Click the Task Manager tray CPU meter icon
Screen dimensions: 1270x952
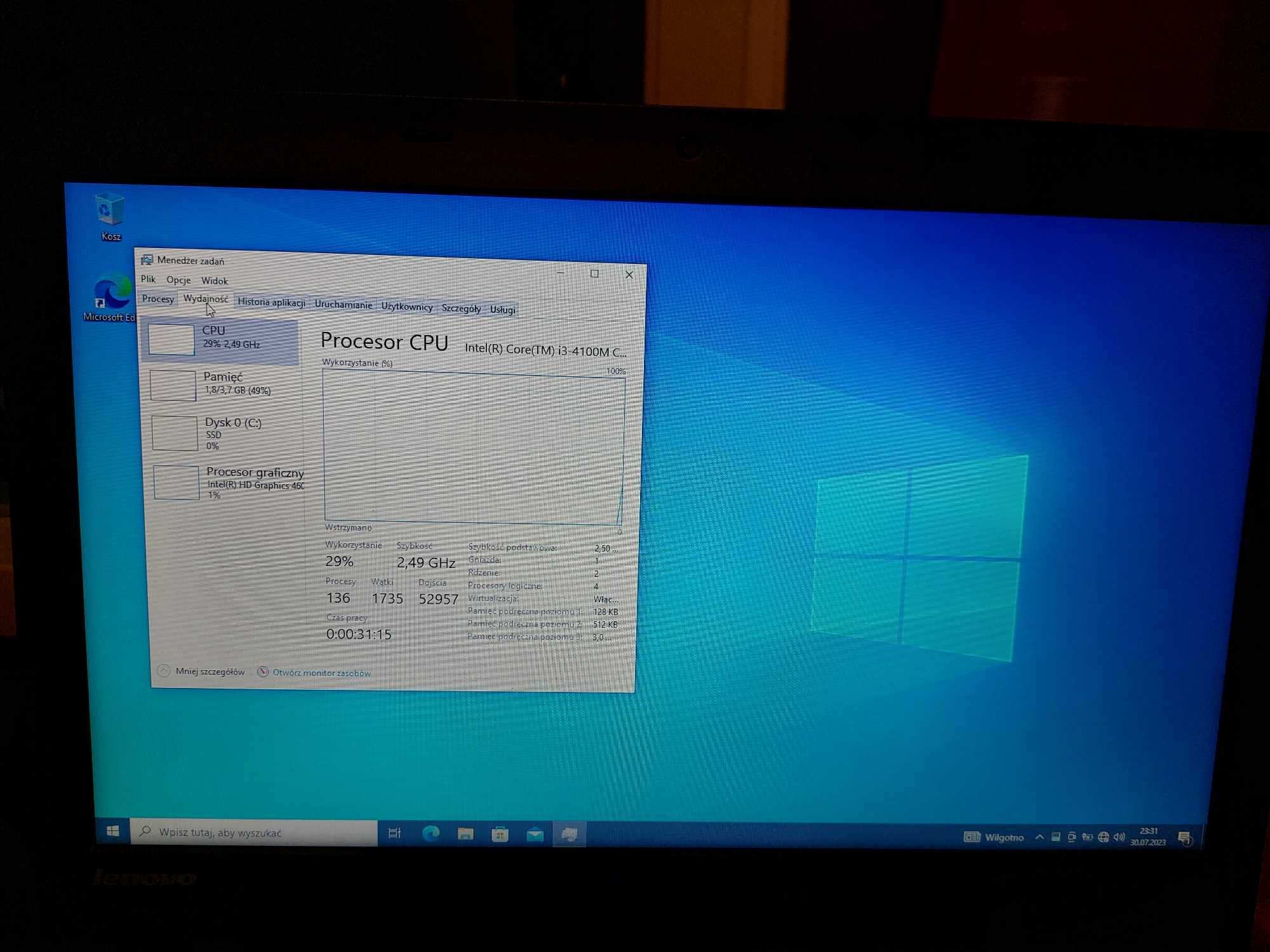1055,837
